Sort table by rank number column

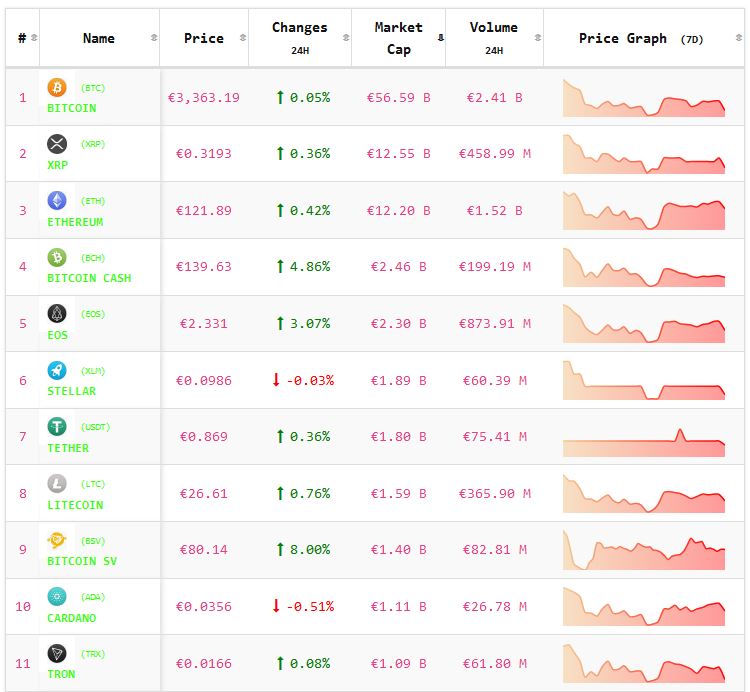pyautogui.click(x=22, y=38)
